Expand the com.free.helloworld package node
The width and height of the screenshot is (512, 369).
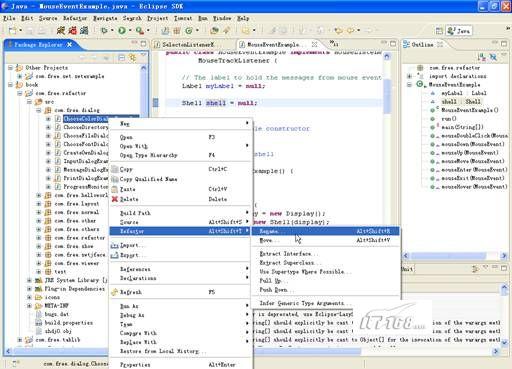[x=39, y=195]
